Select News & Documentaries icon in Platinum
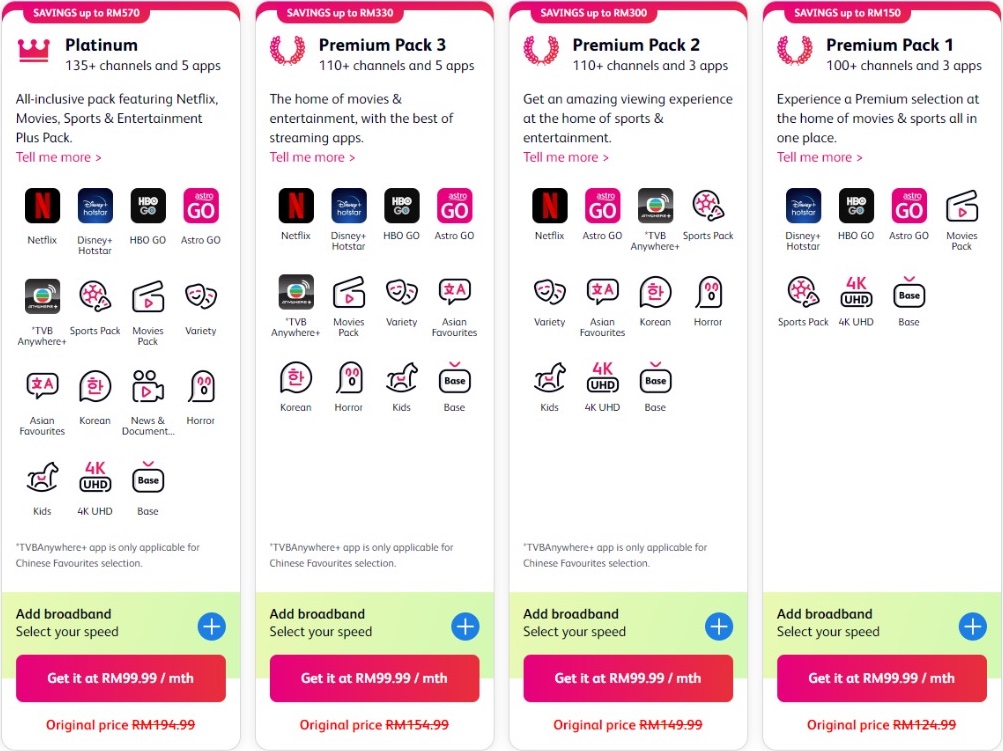The height and width of the screenshot is (751, 1003). (x=148, y=386)
